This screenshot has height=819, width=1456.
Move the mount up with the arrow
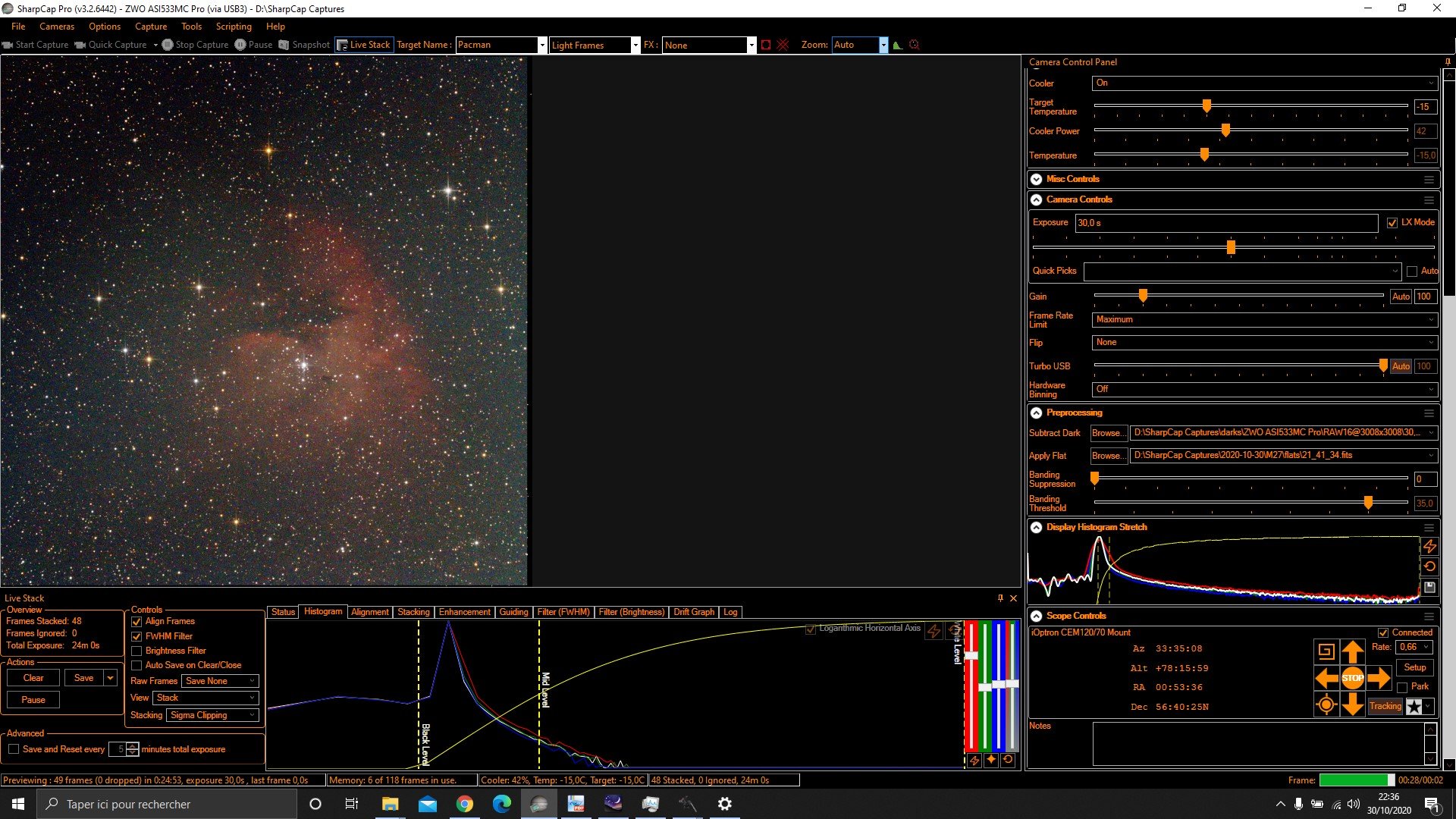pos(1352,651)
